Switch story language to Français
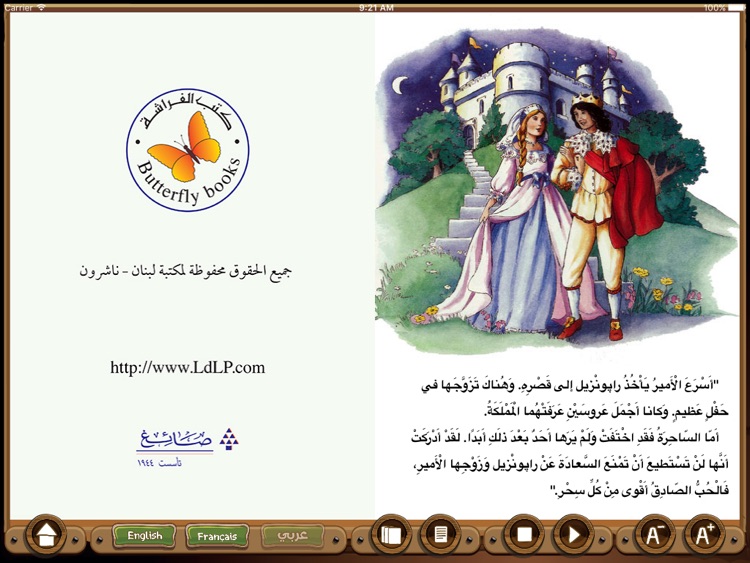 [217, 536]
